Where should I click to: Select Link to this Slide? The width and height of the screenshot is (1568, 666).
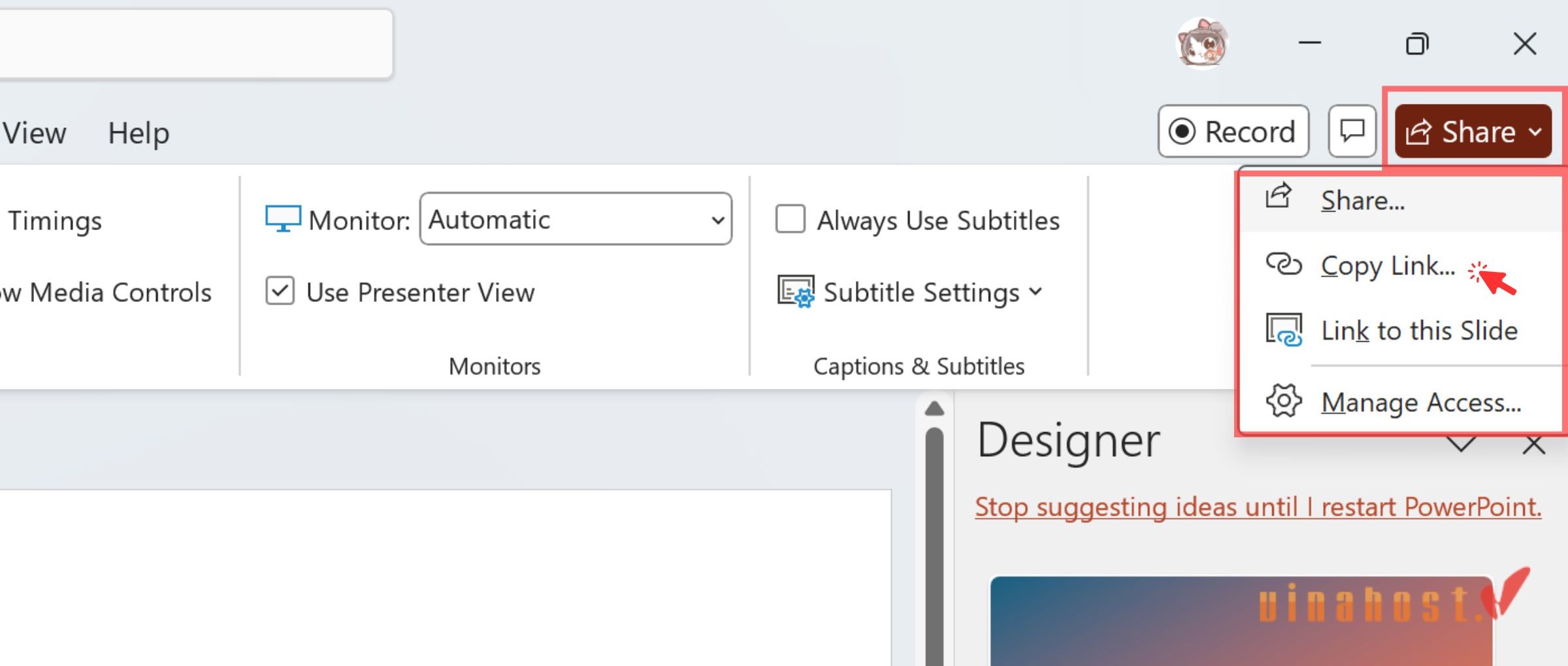tap(1401, 330)
